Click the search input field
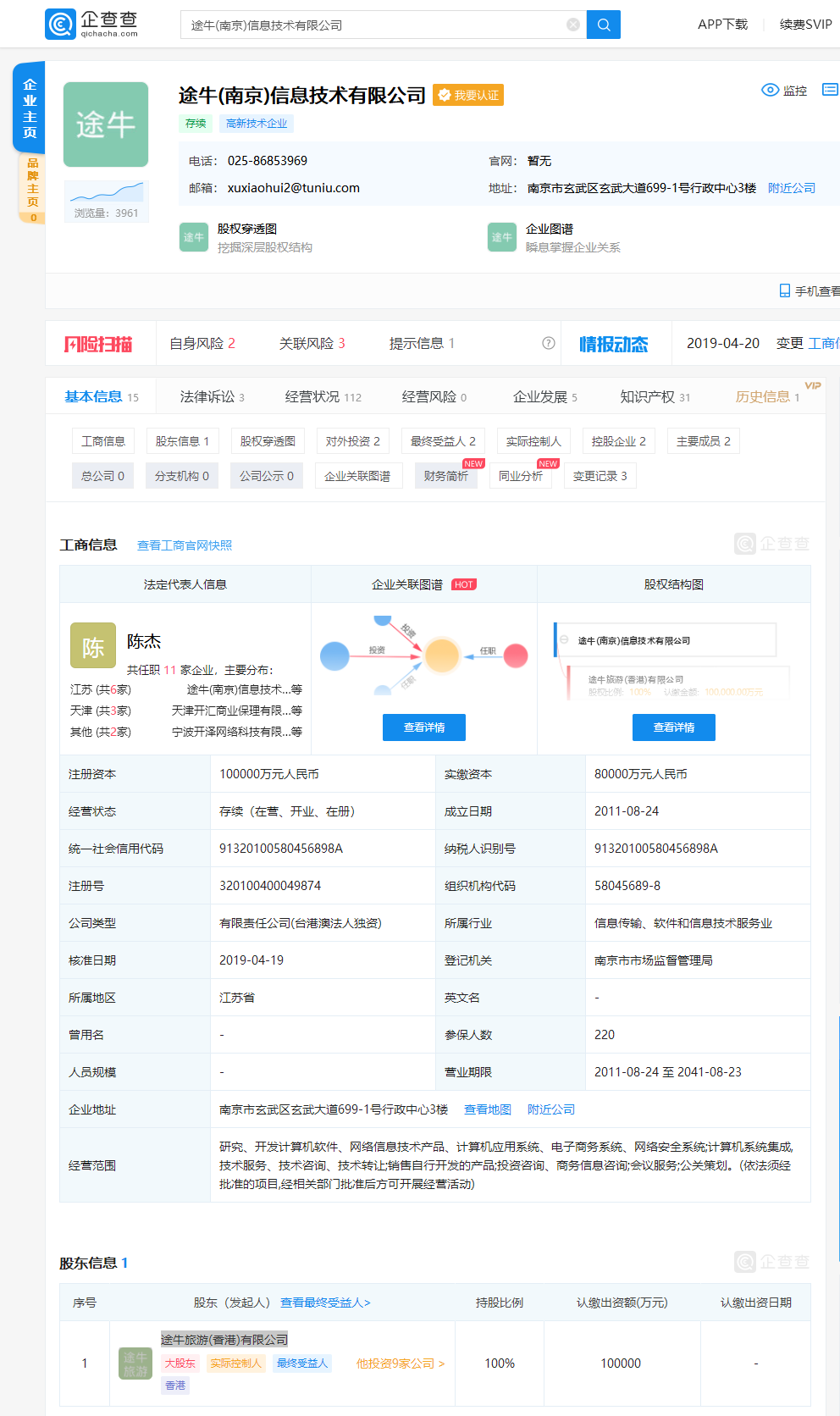The height and width of the screenshot is (1416, 840). click(x=373, y=25)
